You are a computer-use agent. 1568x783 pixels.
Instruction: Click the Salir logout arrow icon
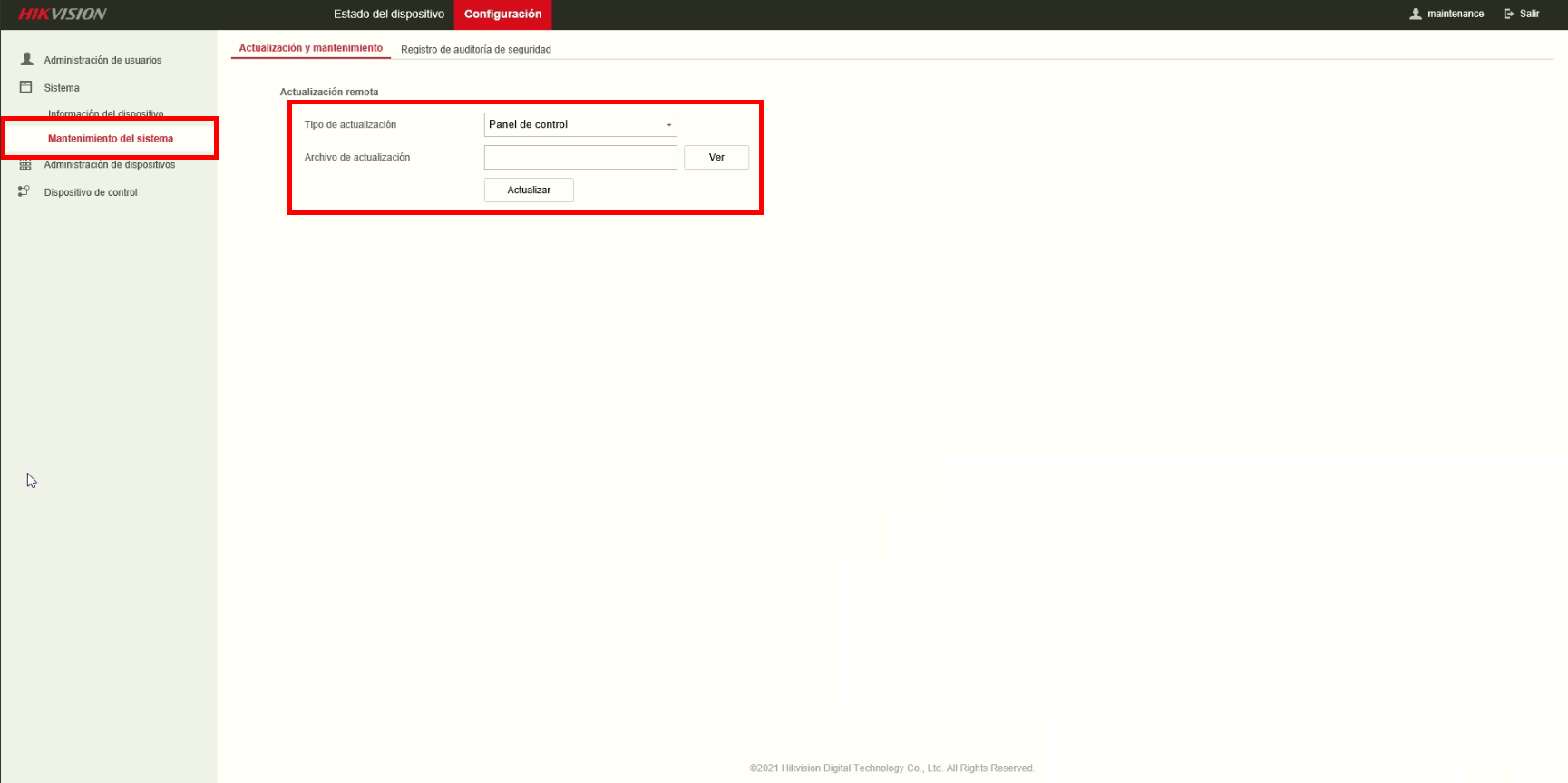pyautogui.click(x=1509, y=14)
